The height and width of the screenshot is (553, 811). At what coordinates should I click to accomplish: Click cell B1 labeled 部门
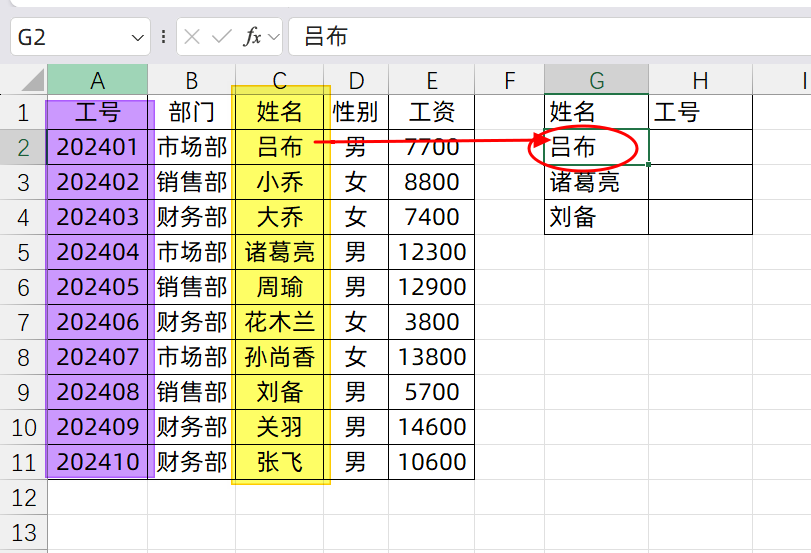tap(191, 112)
